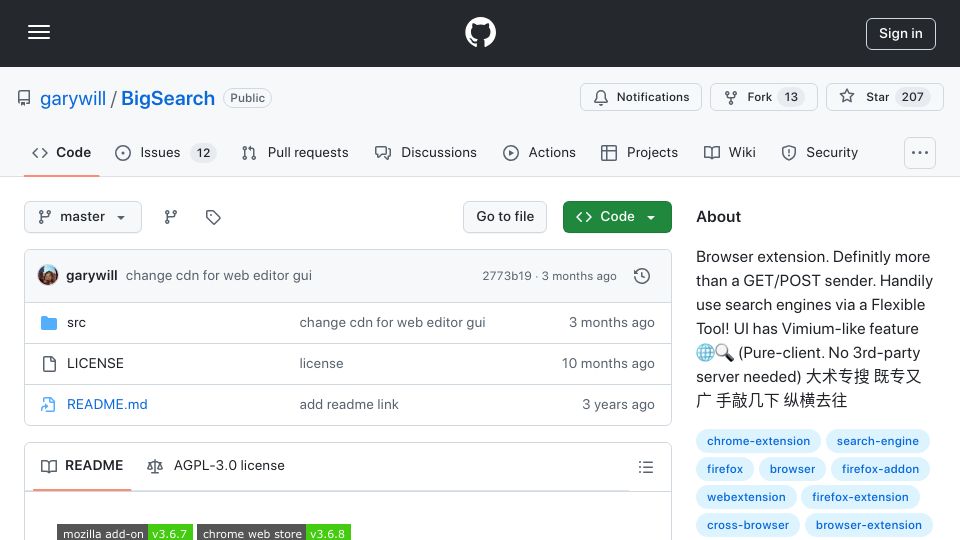Image resolution: width=960 pixels, height=540 pixels.
Task: Select the webextension topic tag
Action: [746, 498]
